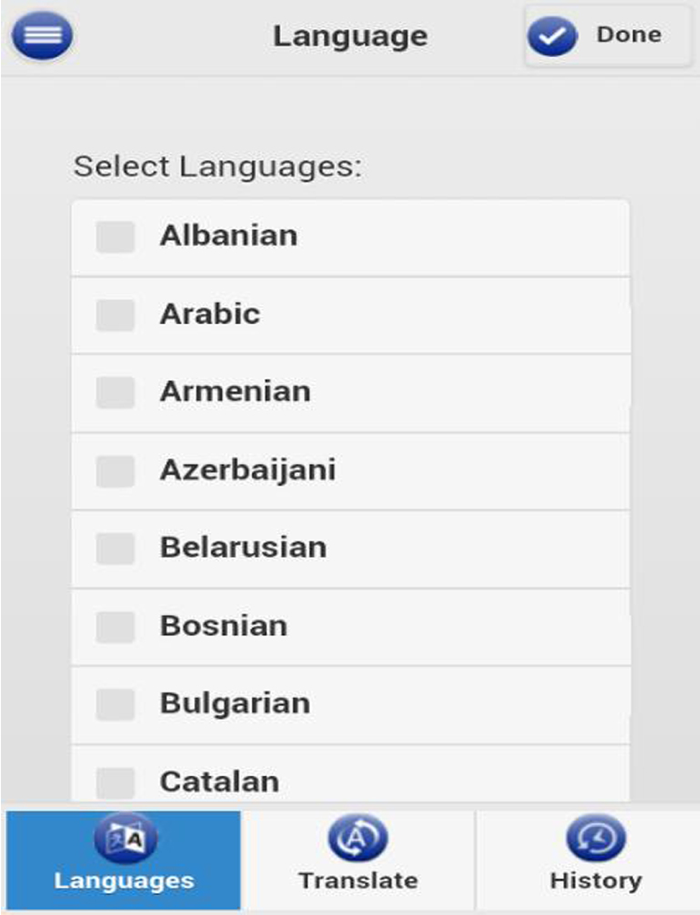
Task: Click the blue checkmark inside Done button
Action: 552,33
